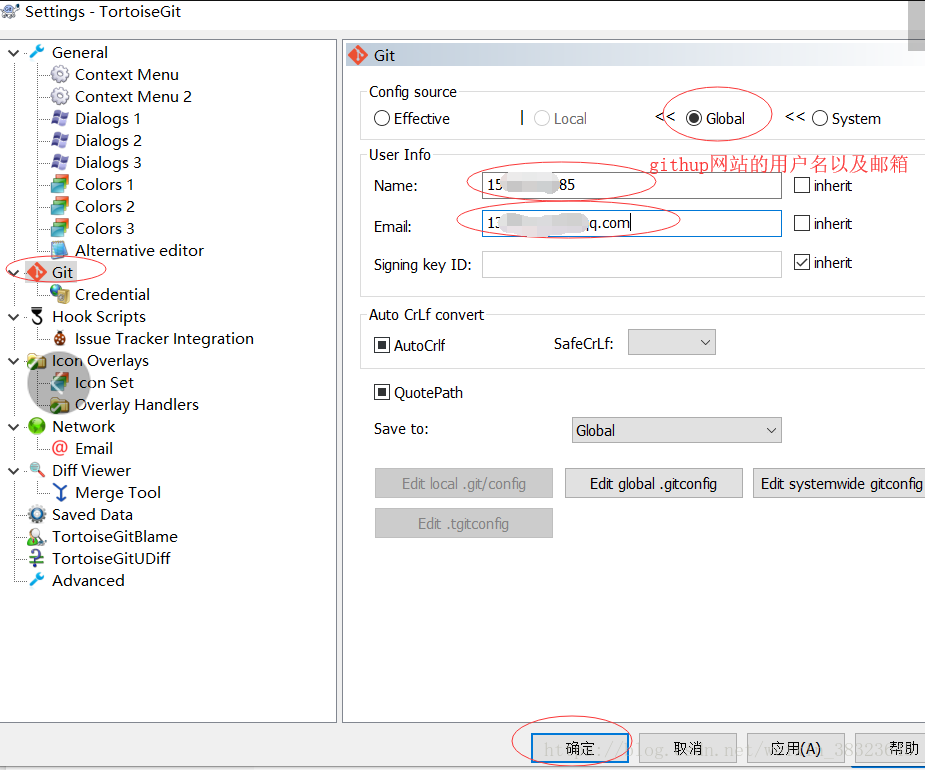Click the Overlay Handlers folder icon
This screenshot has width=925, height=770.
(60, 404)
